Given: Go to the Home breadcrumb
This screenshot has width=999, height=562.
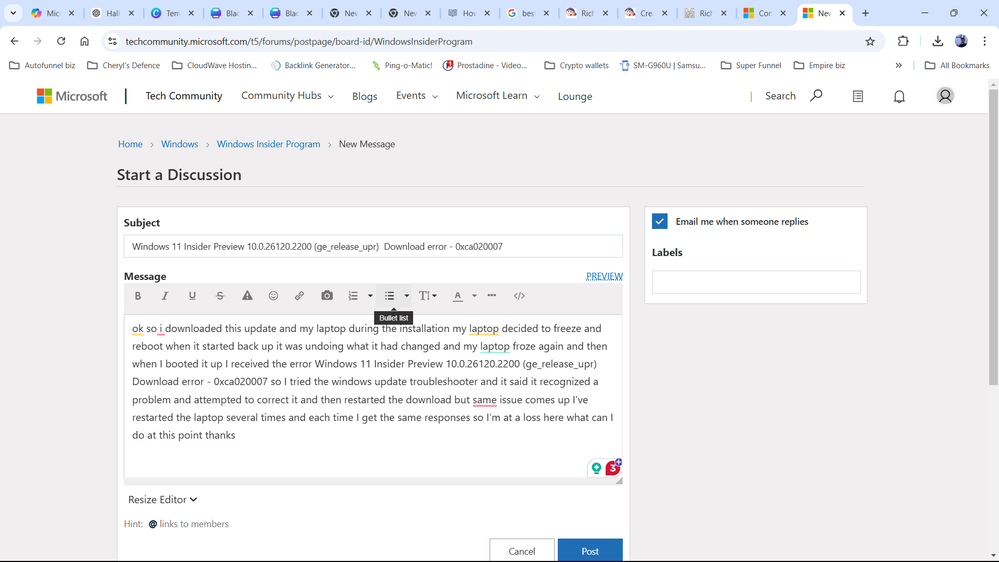Looking at the screenshot, I should [130, 144].
